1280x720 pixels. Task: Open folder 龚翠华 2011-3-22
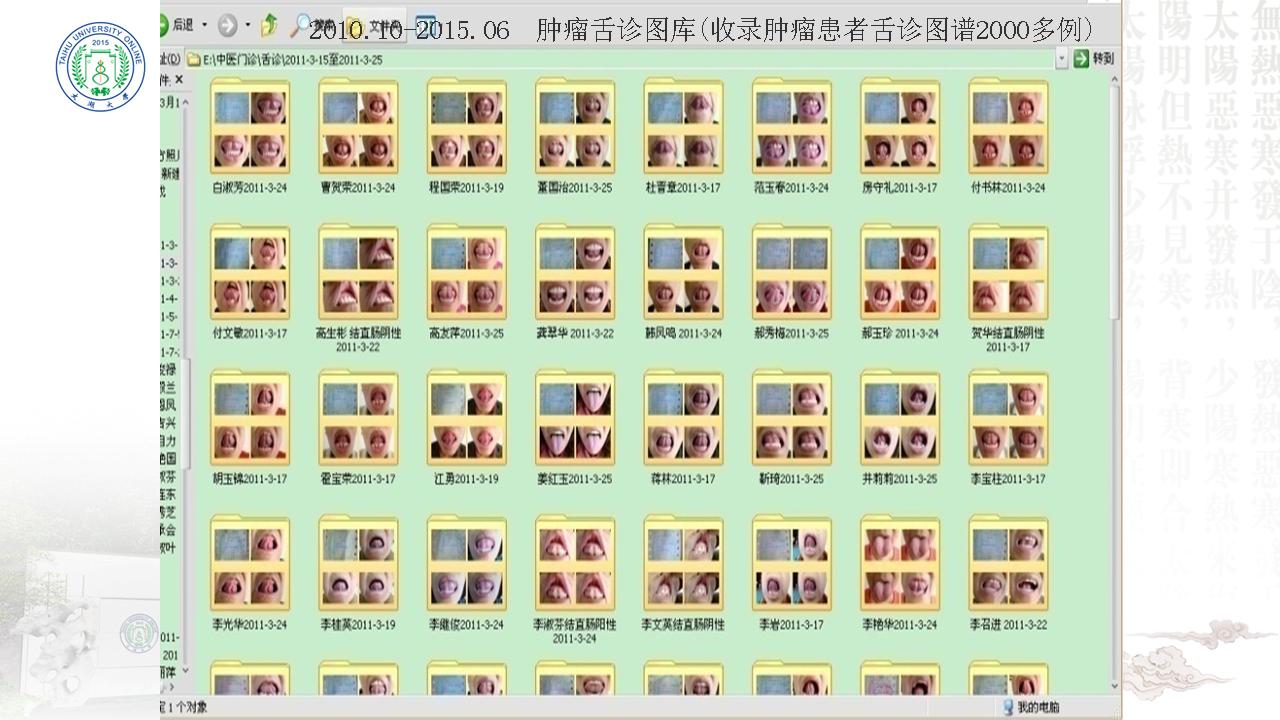click(x=574, y=274)
